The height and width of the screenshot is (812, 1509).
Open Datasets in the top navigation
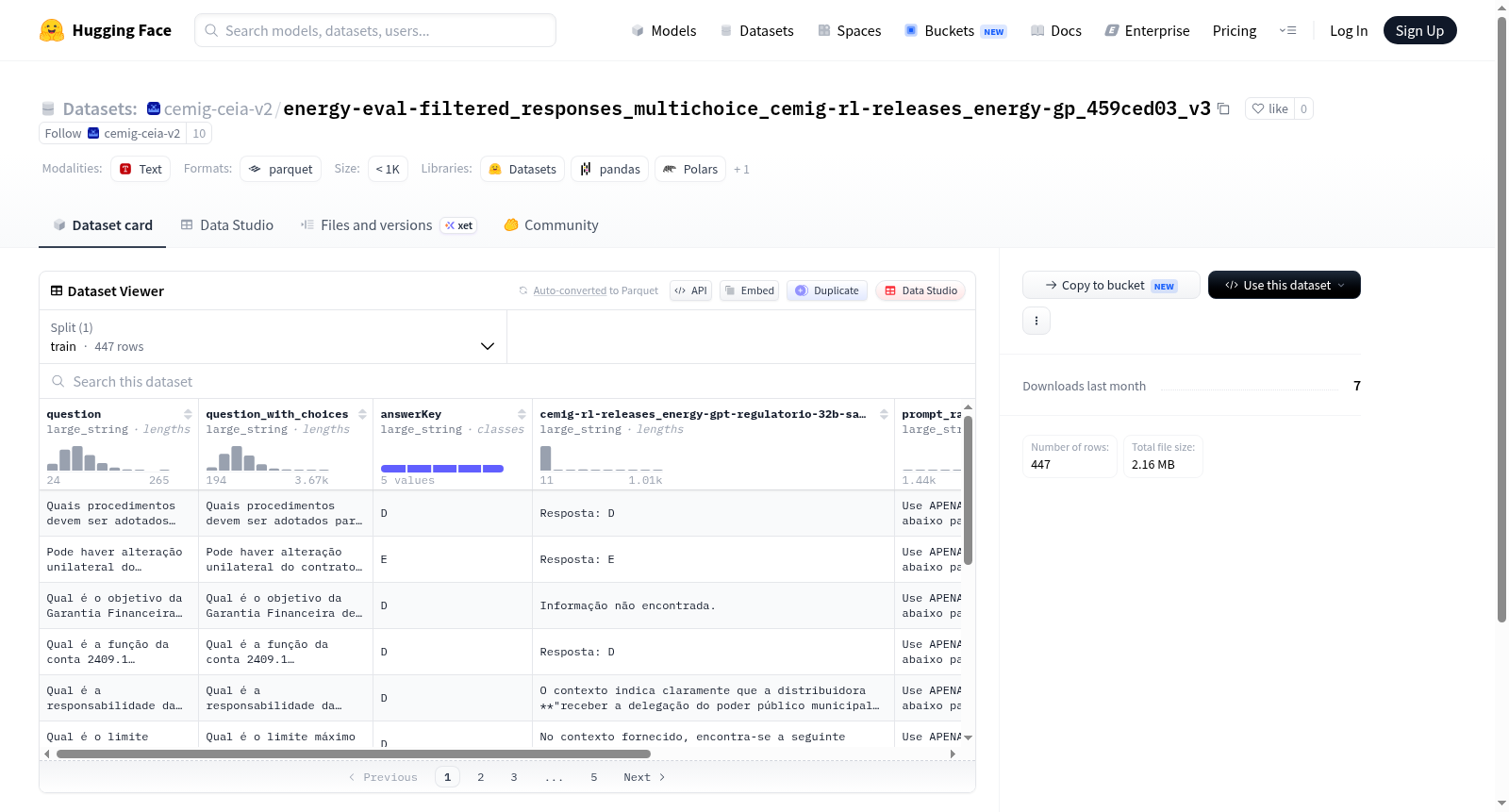point(756,30)
